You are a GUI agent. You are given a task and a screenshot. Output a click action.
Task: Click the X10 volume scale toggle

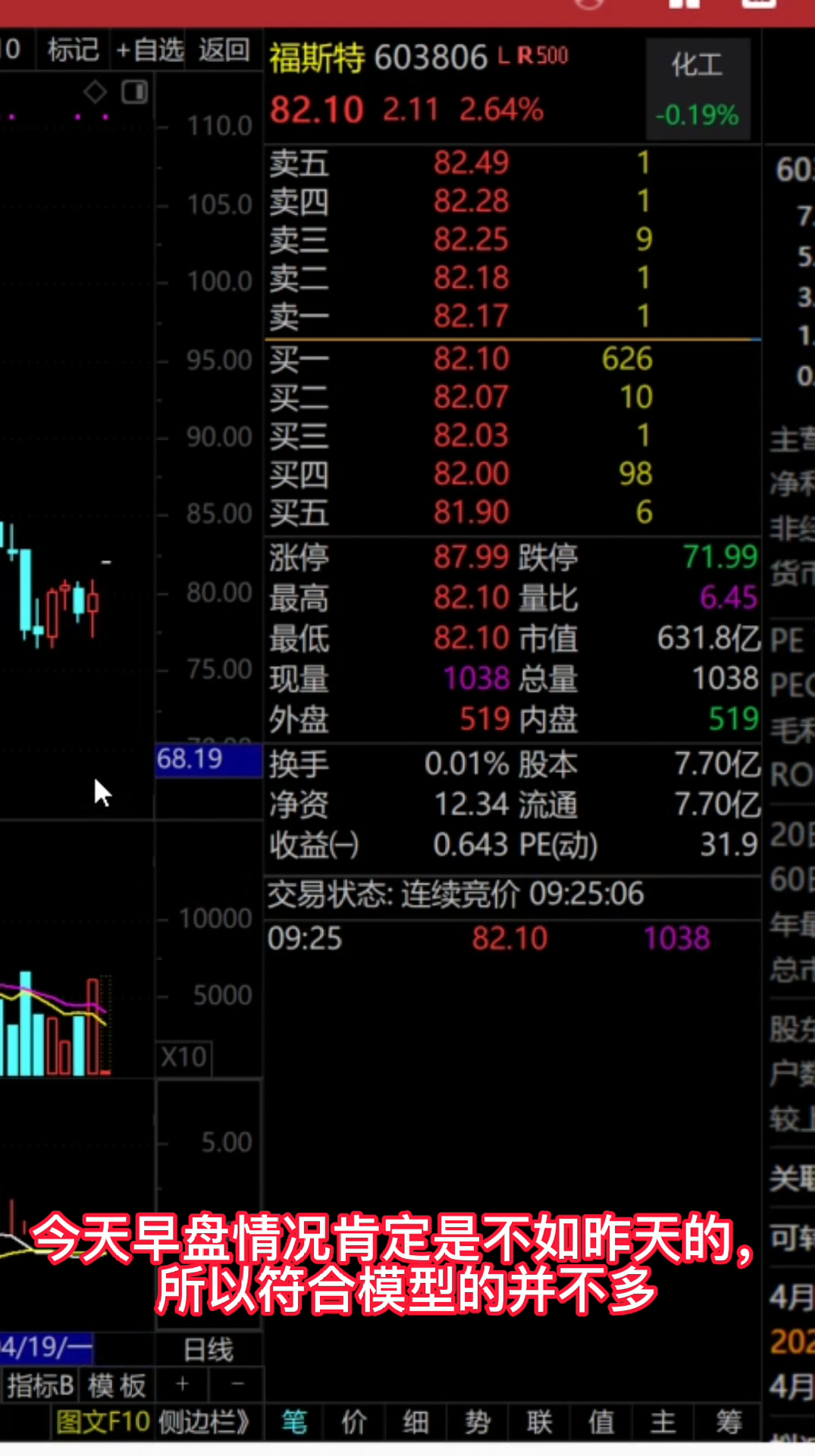coord(183,1056)
